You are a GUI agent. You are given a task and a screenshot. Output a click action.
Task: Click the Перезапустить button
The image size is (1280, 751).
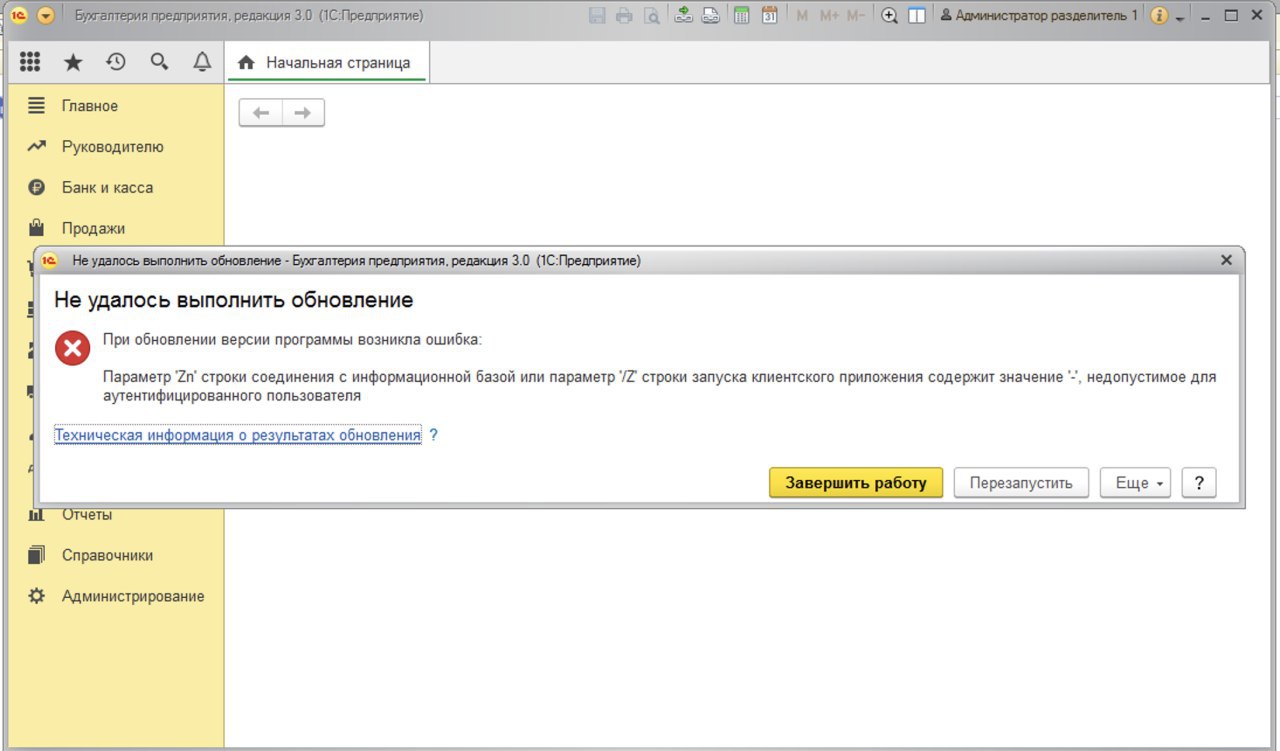pos(1020,483)
